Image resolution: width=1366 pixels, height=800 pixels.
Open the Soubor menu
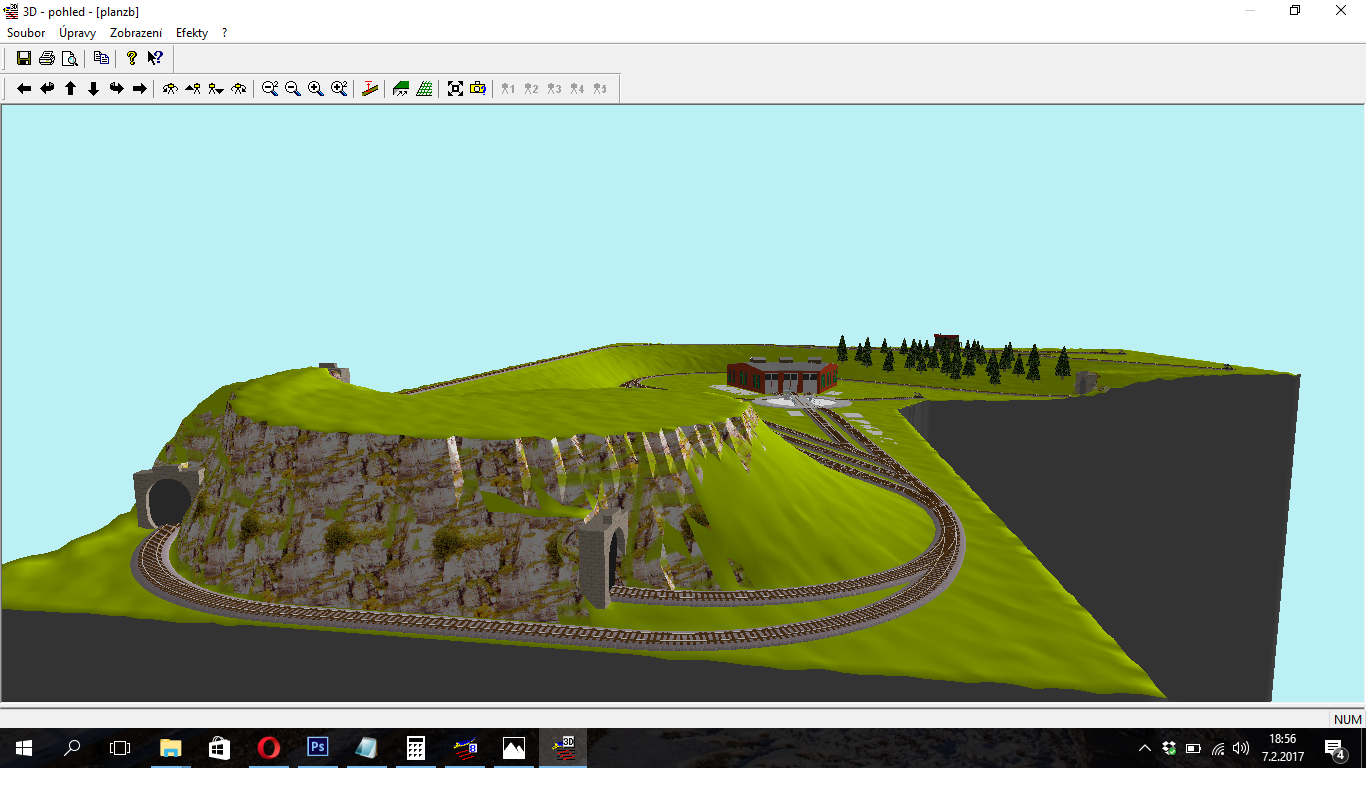(x=26, y=33)
